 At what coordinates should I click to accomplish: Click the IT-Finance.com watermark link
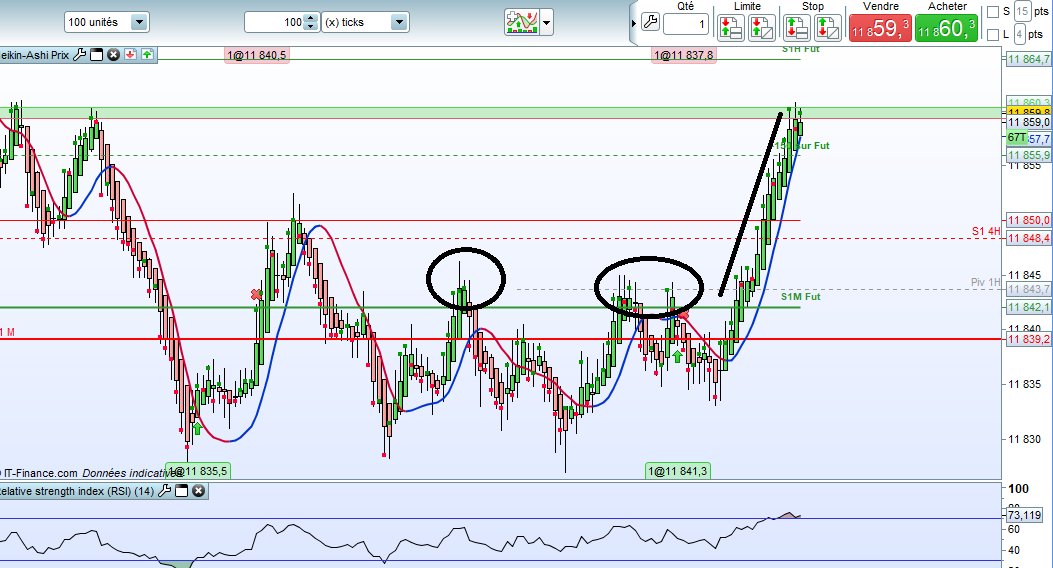coord(40,473)
